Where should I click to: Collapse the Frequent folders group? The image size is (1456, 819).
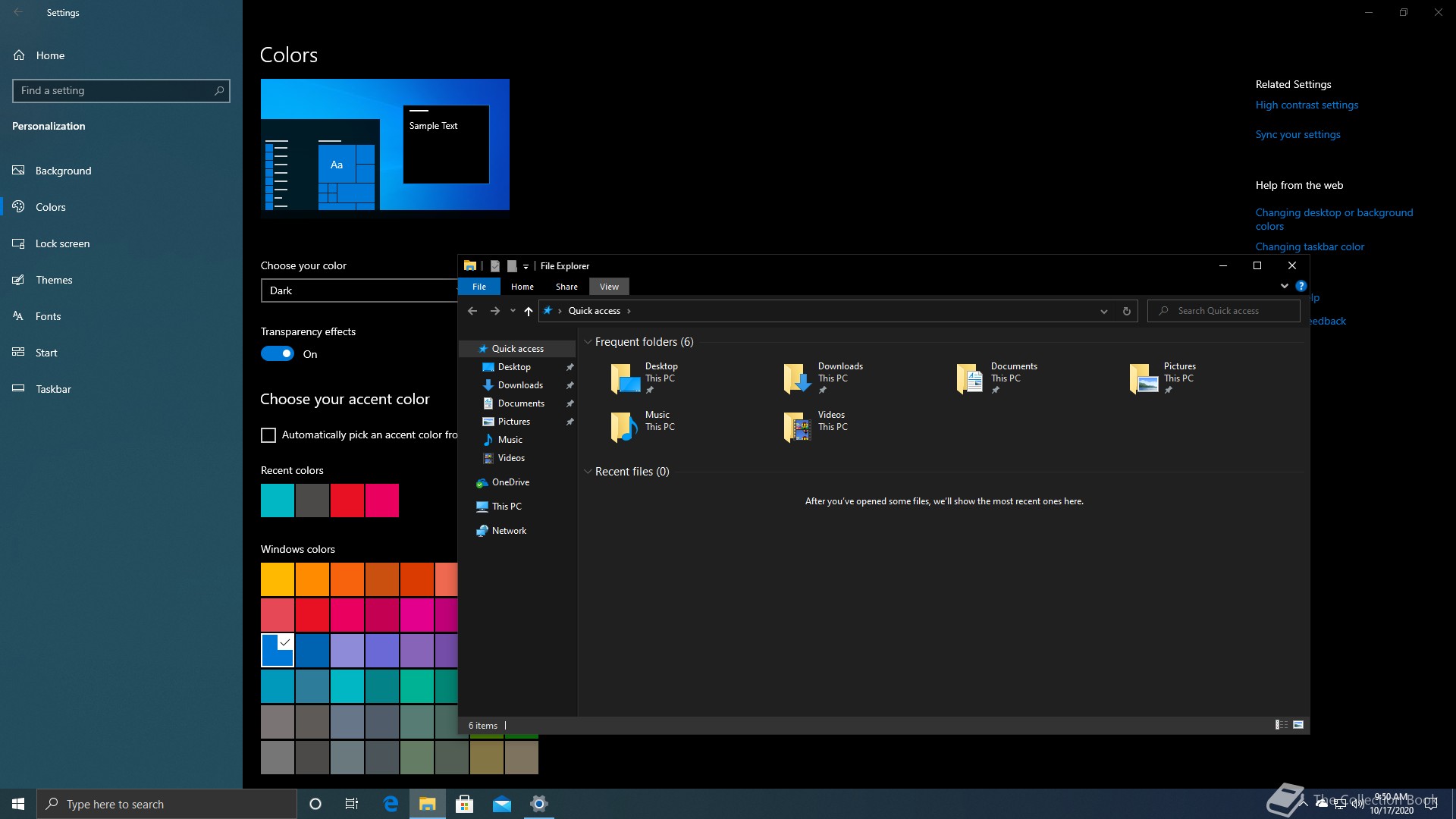(x=588, y=342)
